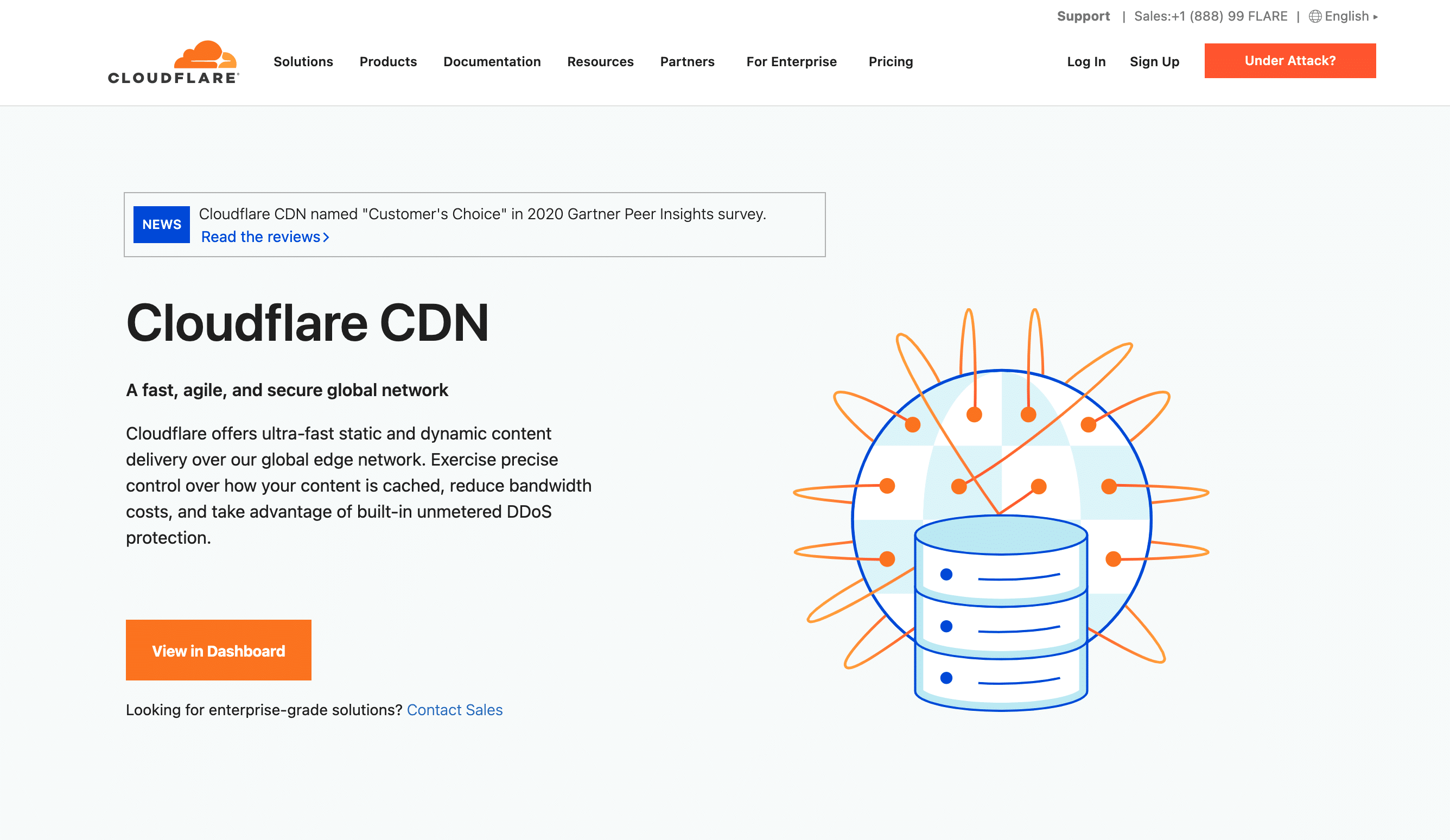1450x840 pixels.
Task: Click the Cloudflare logo
Action: pyautogui.click(x=173, y=62)
